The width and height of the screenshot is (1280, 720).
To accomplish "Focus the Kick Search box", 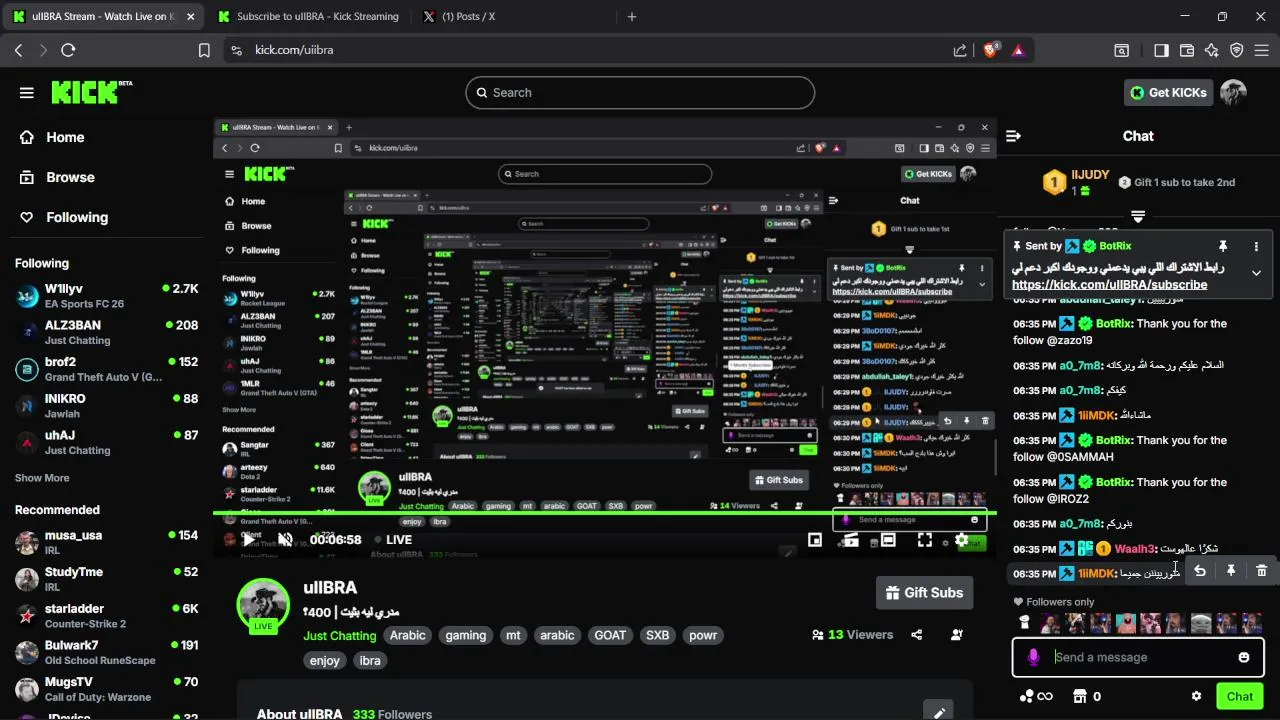I will pyautogui.click(x=640, y=92).
